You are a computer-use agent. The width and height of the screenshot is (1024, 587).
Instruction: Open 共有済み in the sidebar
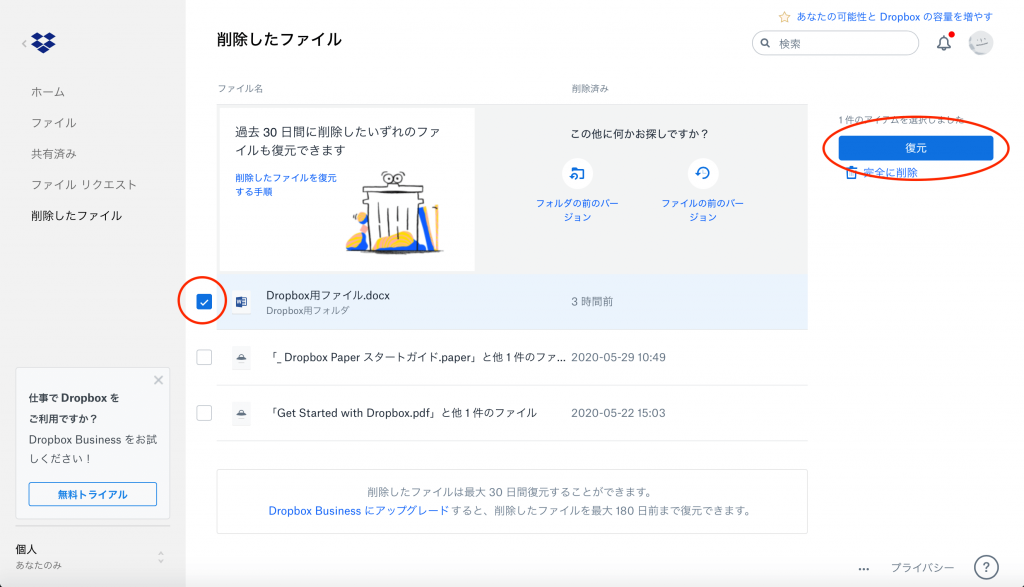(x=54, y=154)
